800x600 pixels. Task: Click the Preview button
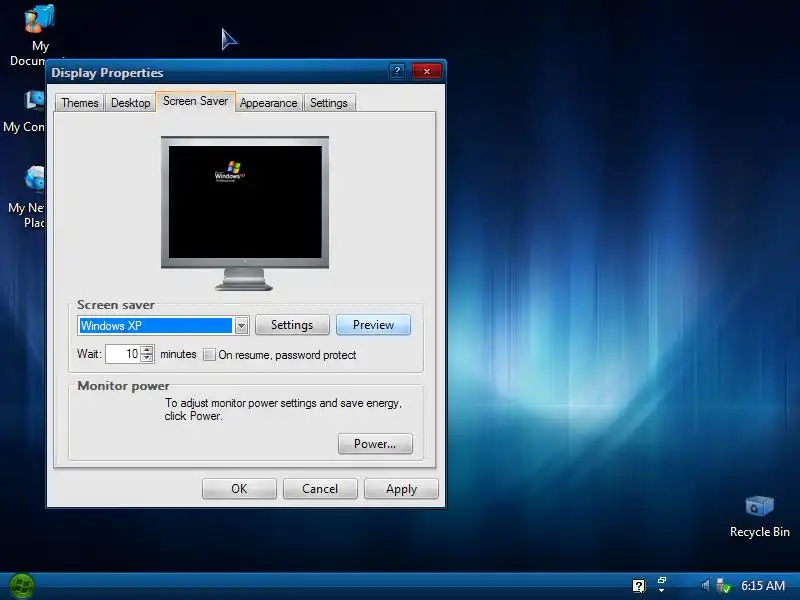coord(373,325)
